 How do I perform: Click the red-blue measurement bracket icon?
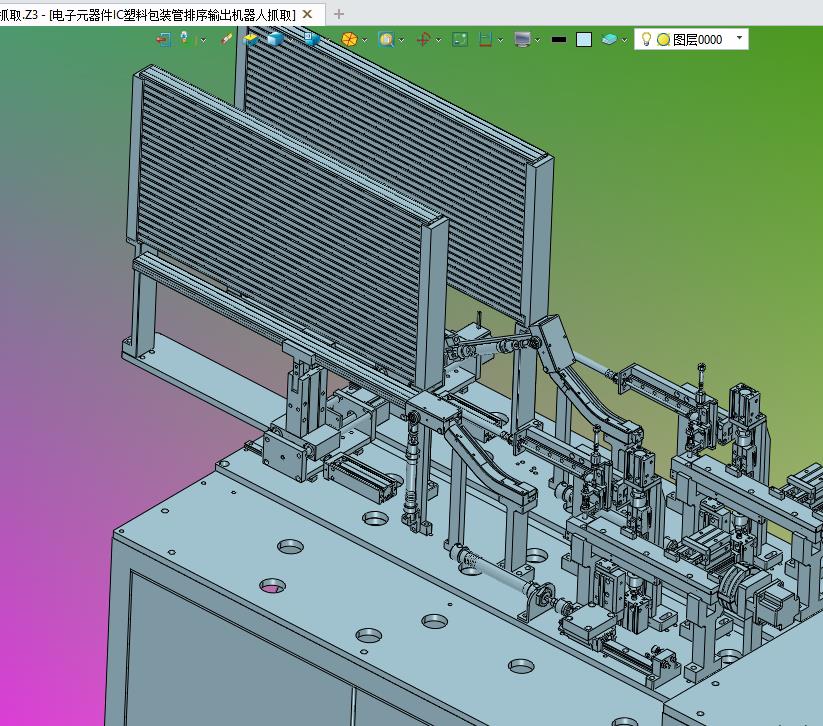click(x=486, y=39)
